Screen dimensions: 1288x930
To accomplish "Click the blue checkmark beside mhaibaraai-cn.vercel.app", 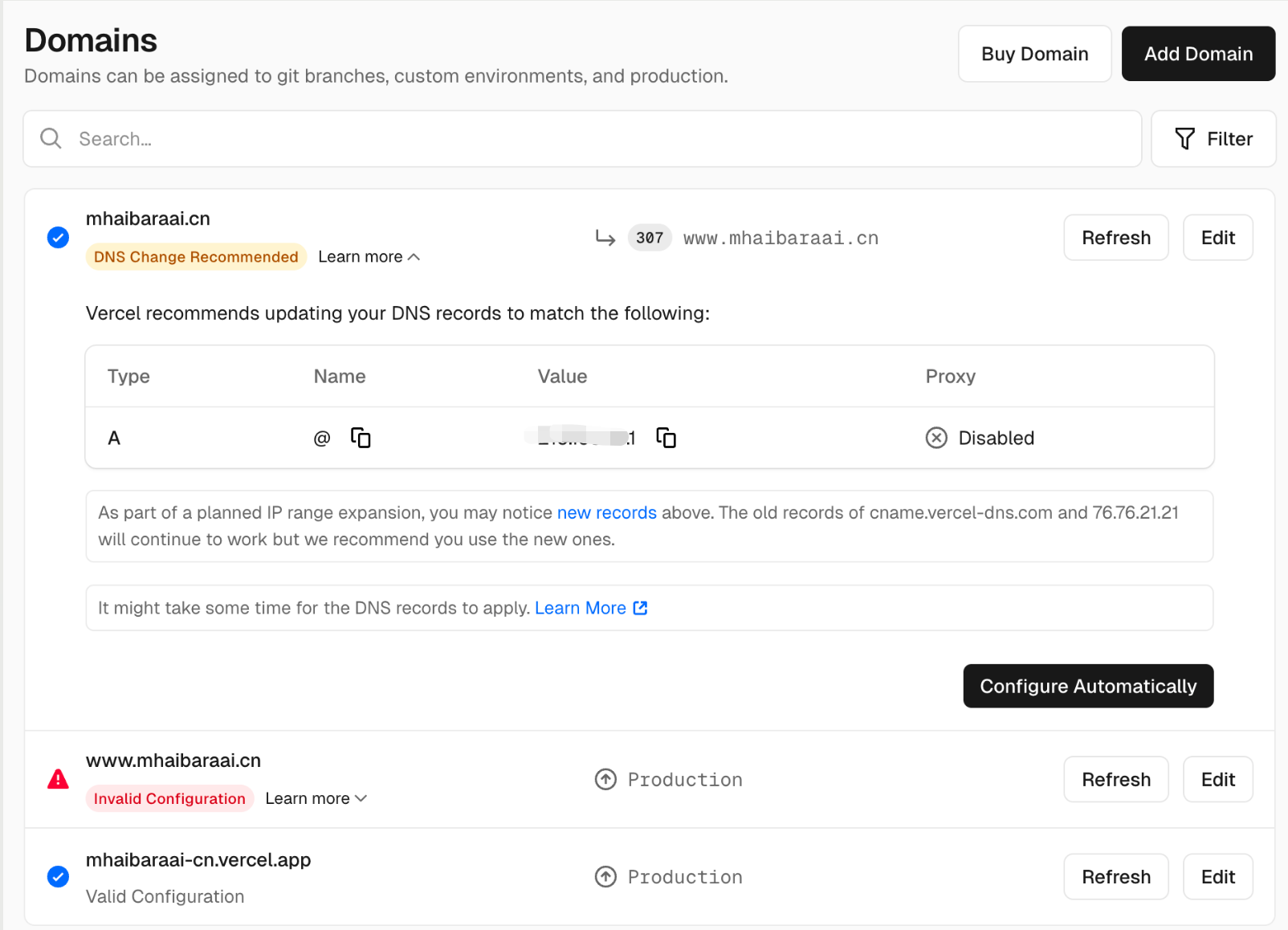I will pos(58,876).
